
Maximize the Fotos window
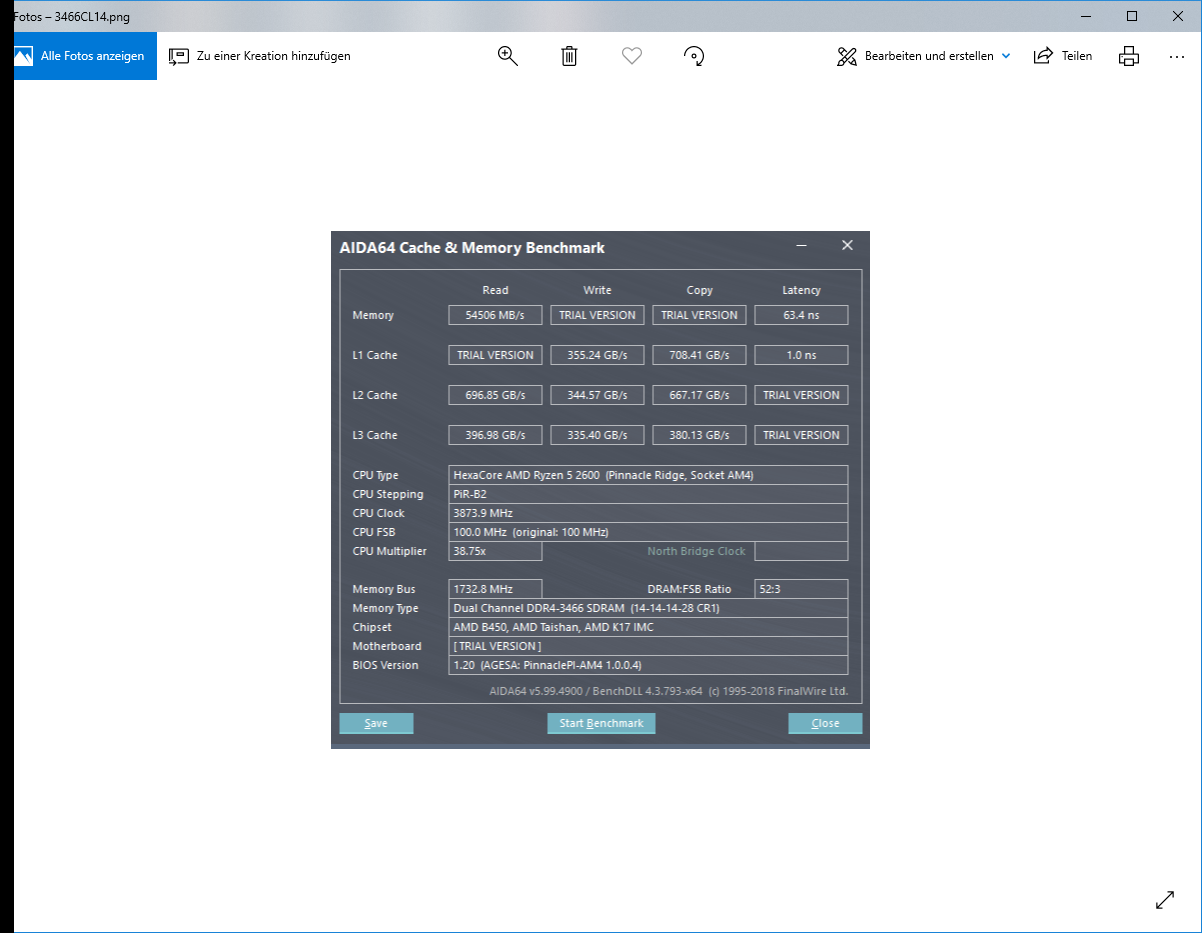pos(1132,16)
